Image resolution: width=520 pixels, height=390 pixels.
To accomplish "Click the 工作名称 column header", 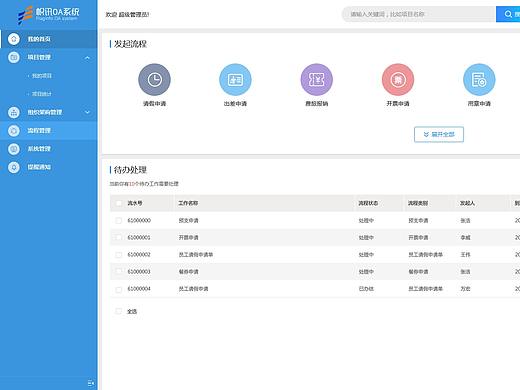I will 188,203.
